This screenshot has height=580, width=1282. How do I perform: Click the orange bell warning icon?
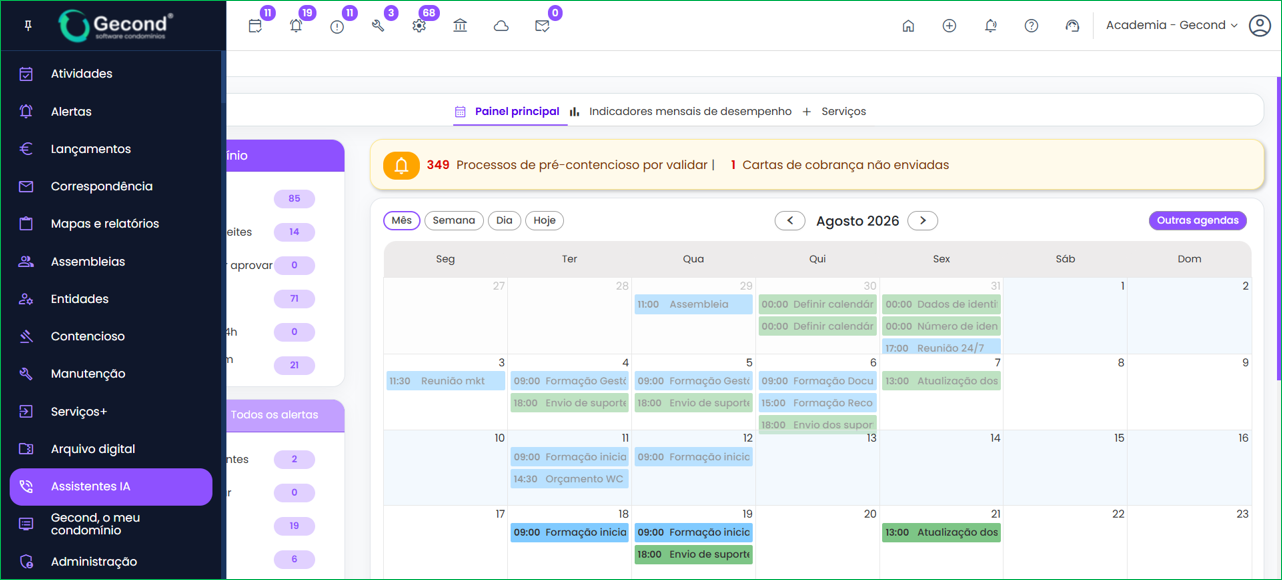click(401, 165)
